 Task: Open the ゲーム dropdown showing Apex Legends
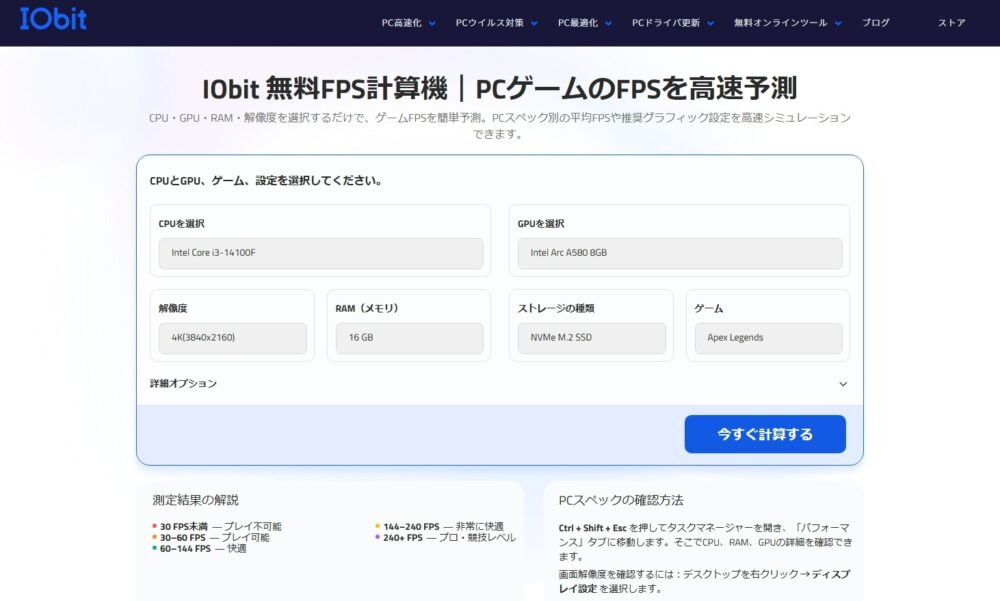[768, 338]
